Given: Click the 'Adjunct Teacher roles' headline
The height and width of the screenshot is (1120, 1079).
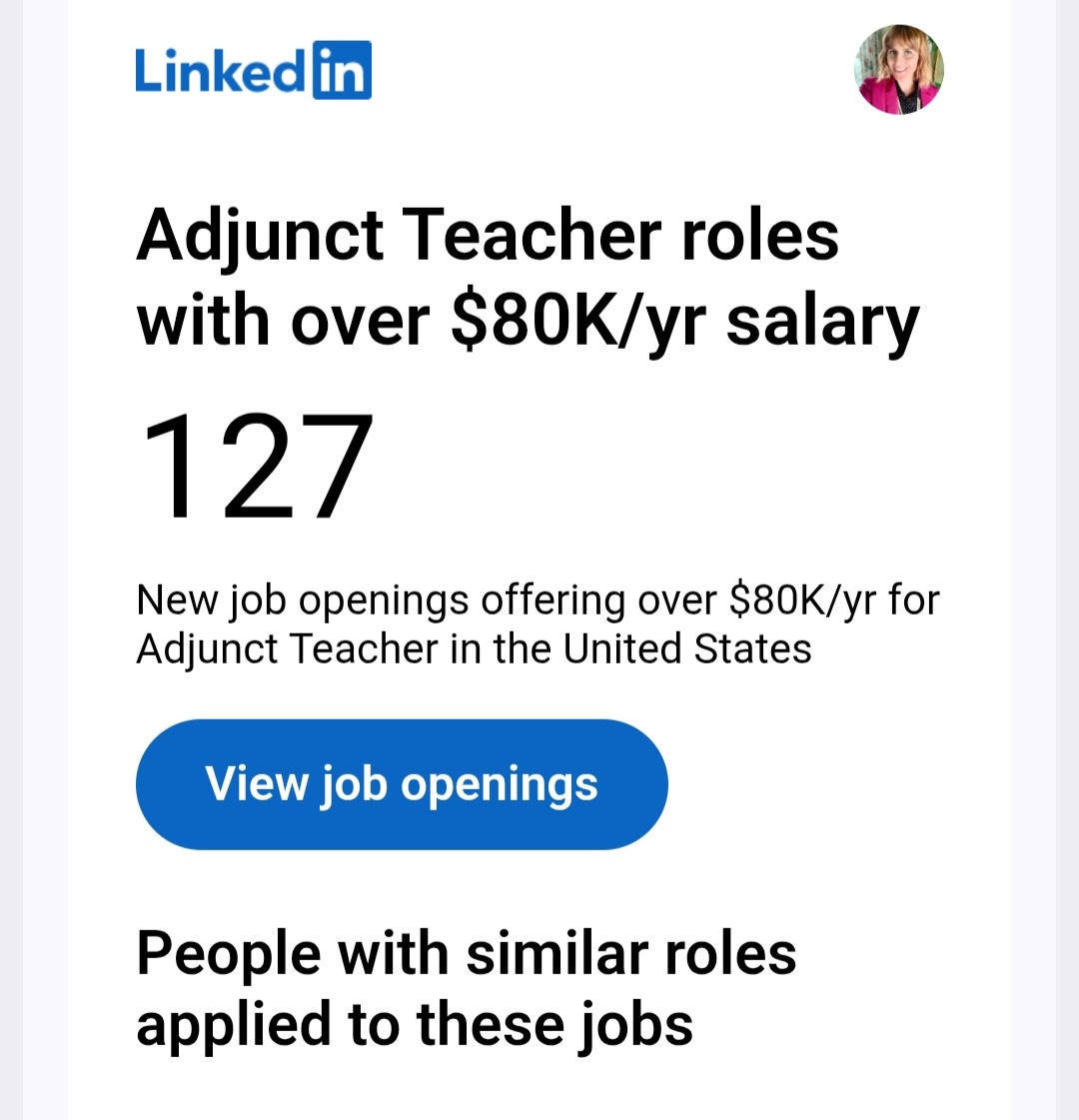Looking at the screenshot, I should click(x=488, y=236).
